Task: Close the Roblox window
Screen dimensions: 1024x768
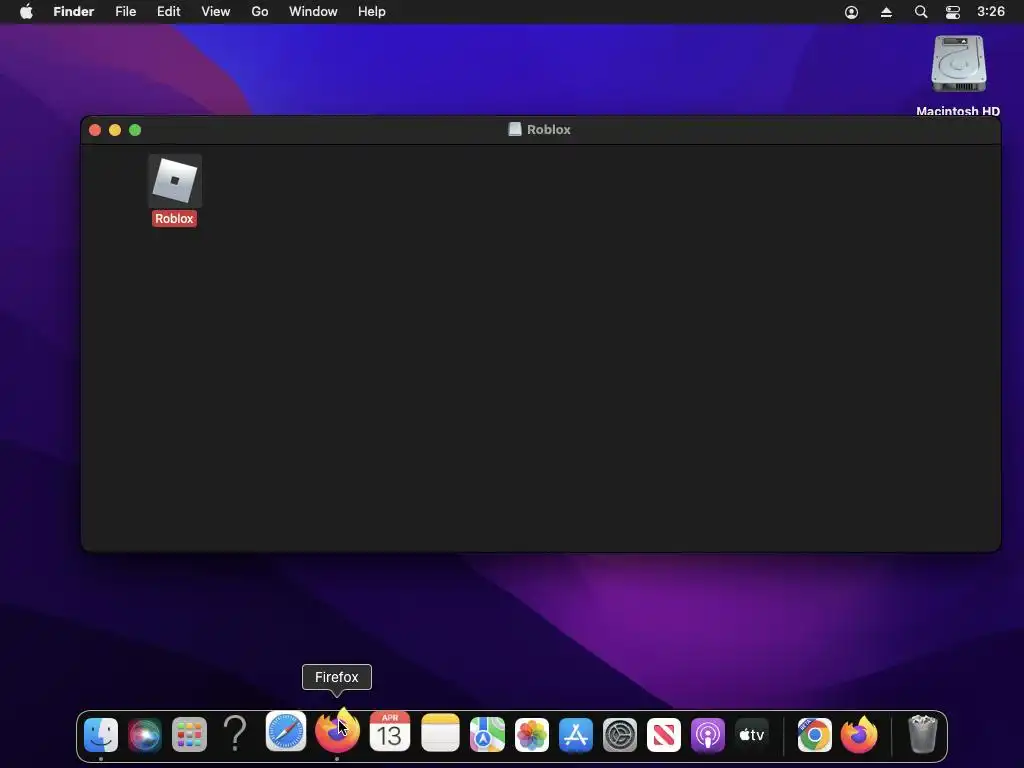Action: click(x=95, y=130)
